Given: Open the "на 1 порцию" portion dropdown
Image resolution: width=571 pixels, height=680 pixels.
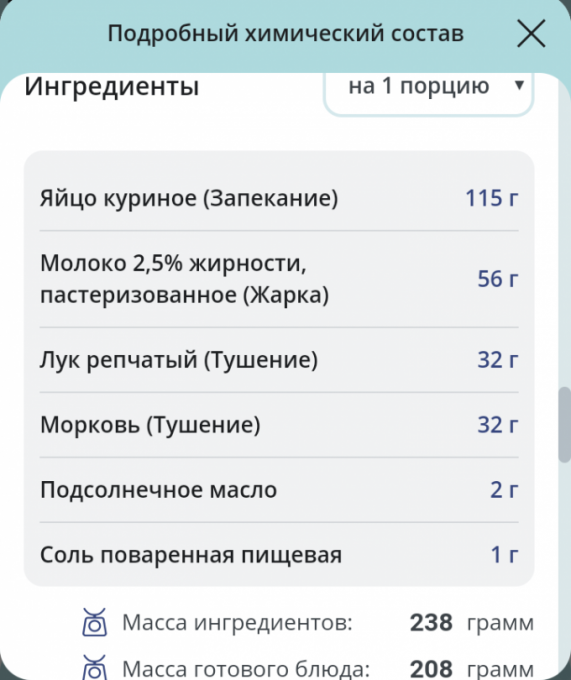Looking at the screenshot, I should click(x=428, y=91).
